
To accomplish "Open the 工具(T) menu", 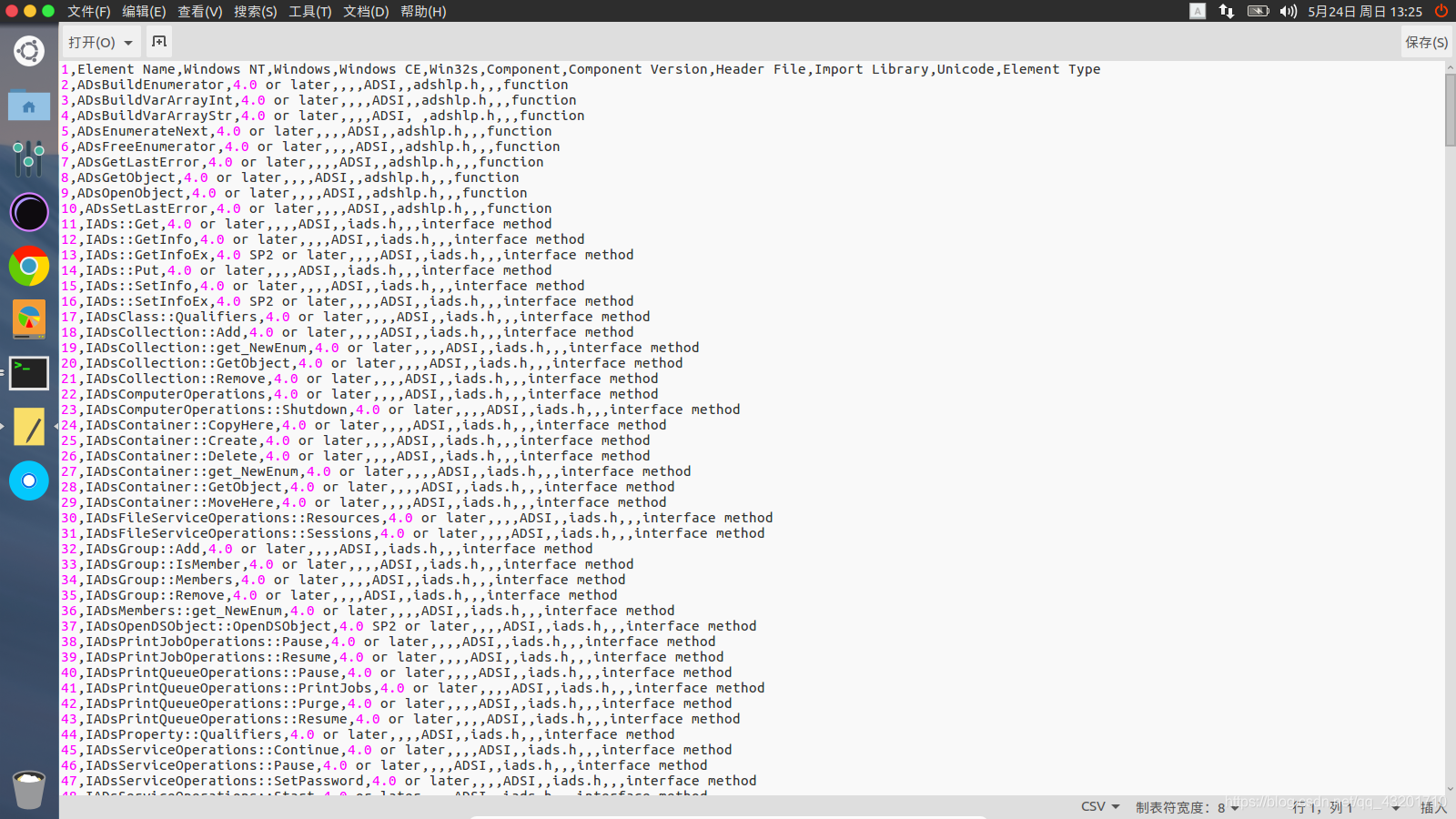I will click(309, 12).
